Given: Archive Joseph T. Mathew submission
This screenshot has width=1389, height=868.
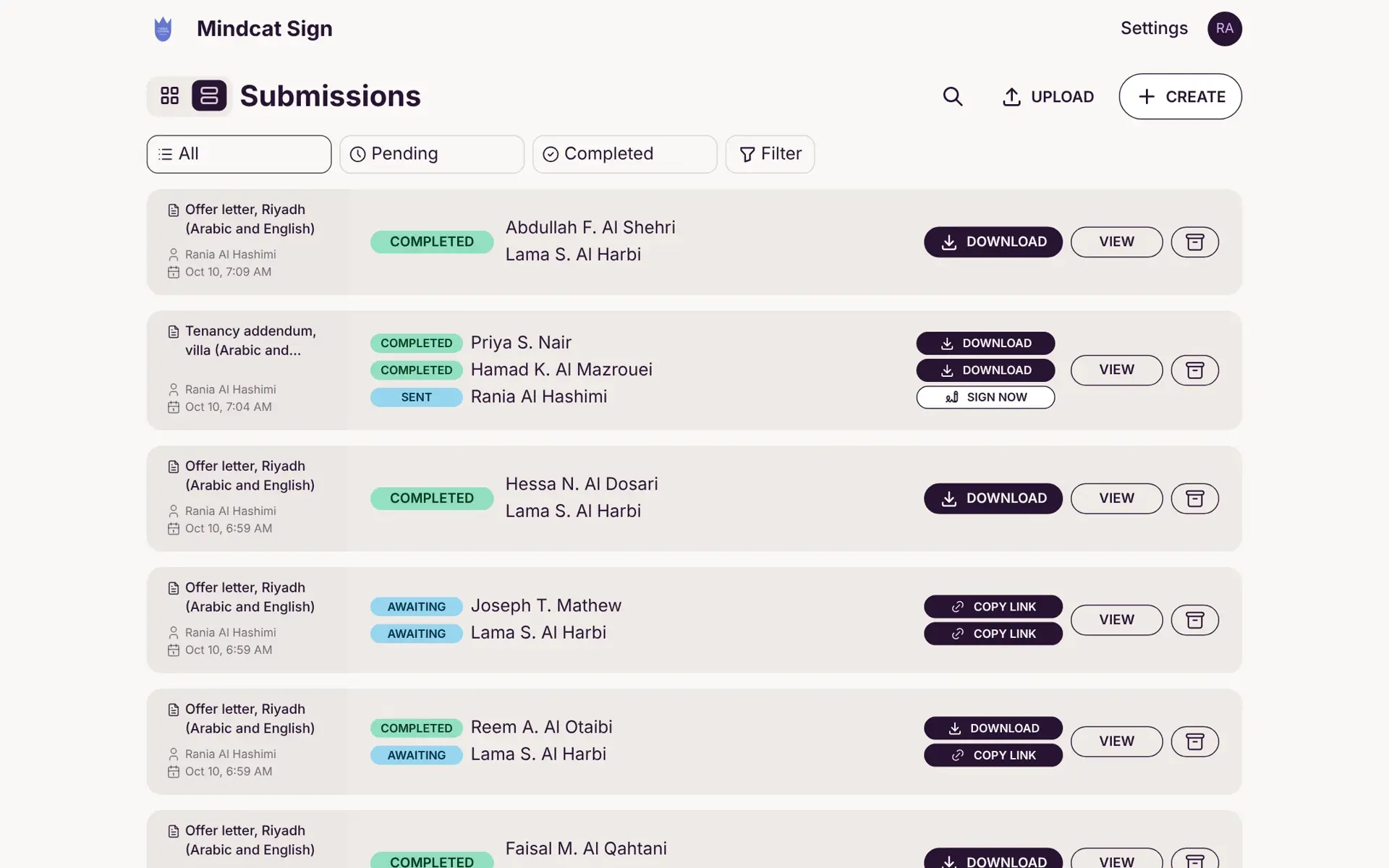Looking at the screenshot, I should [x=1194, y=620].
